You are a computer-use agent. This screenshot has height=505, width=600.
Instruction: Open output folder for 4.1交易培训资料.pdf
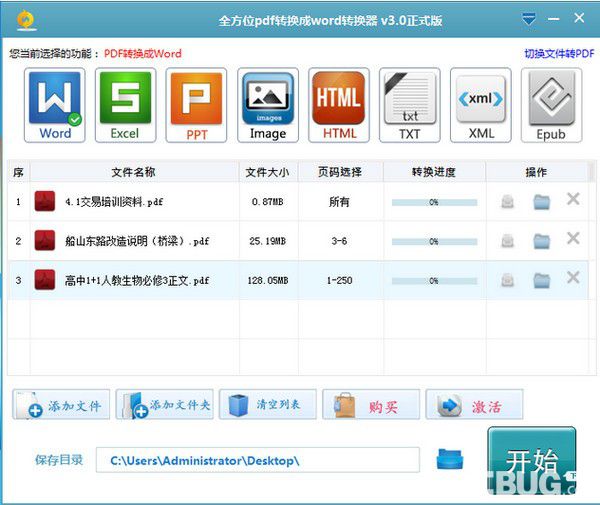pos(541,202)
